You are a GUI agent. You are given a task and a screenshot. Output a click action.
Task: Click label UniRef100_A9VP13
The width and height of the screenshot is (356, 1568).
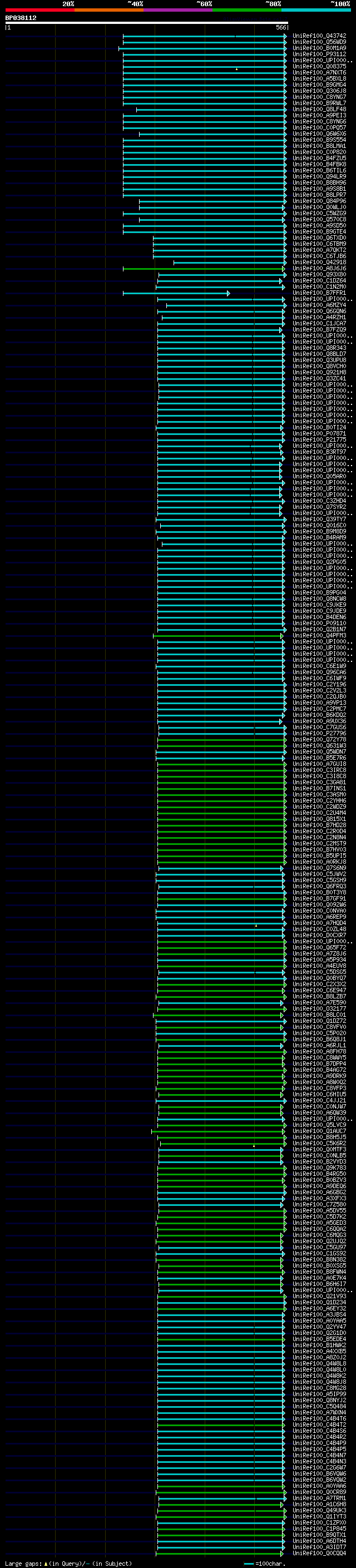[x=319, y=703]
